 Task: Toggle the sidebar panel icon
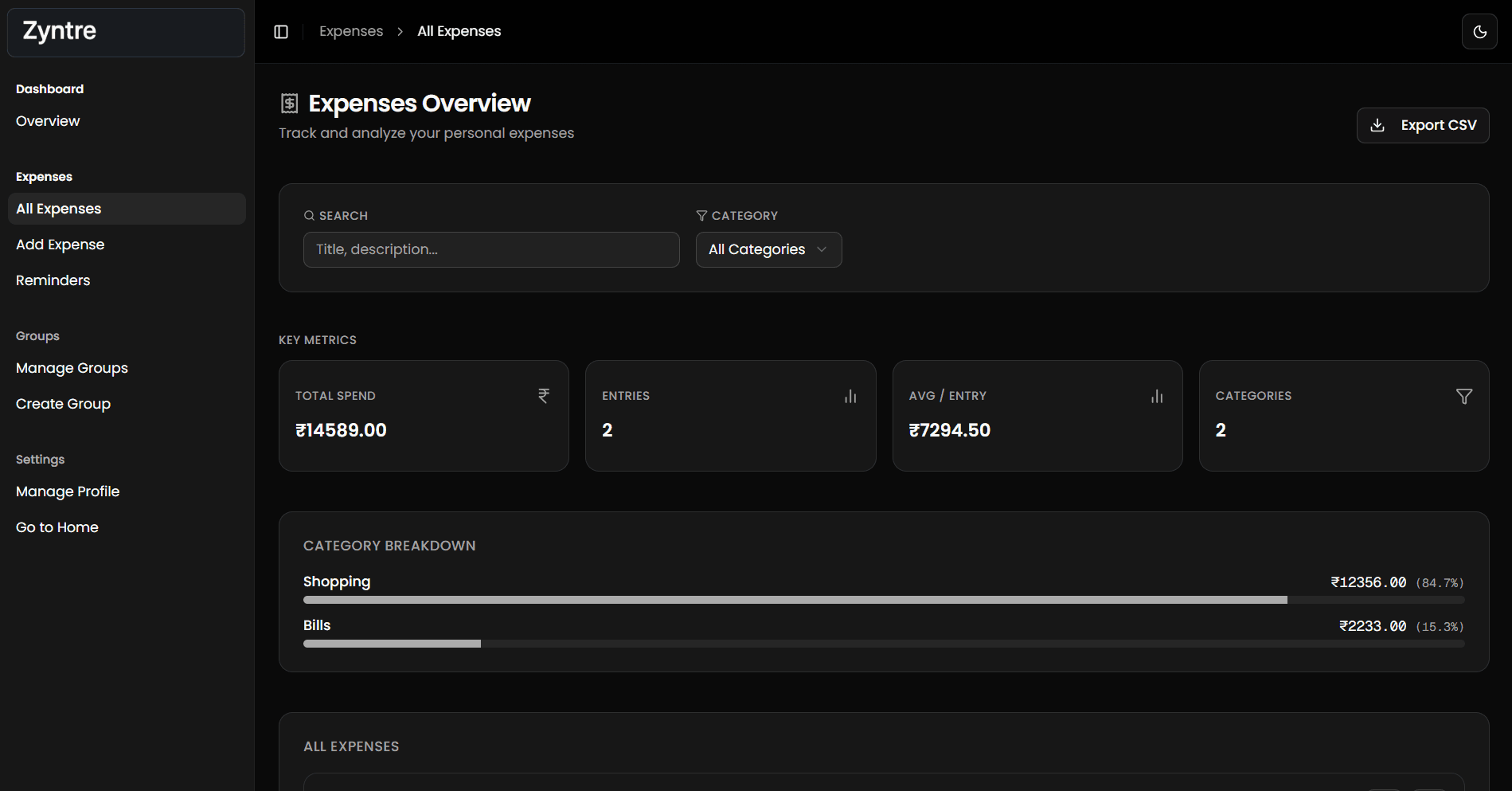click(281, 32)
